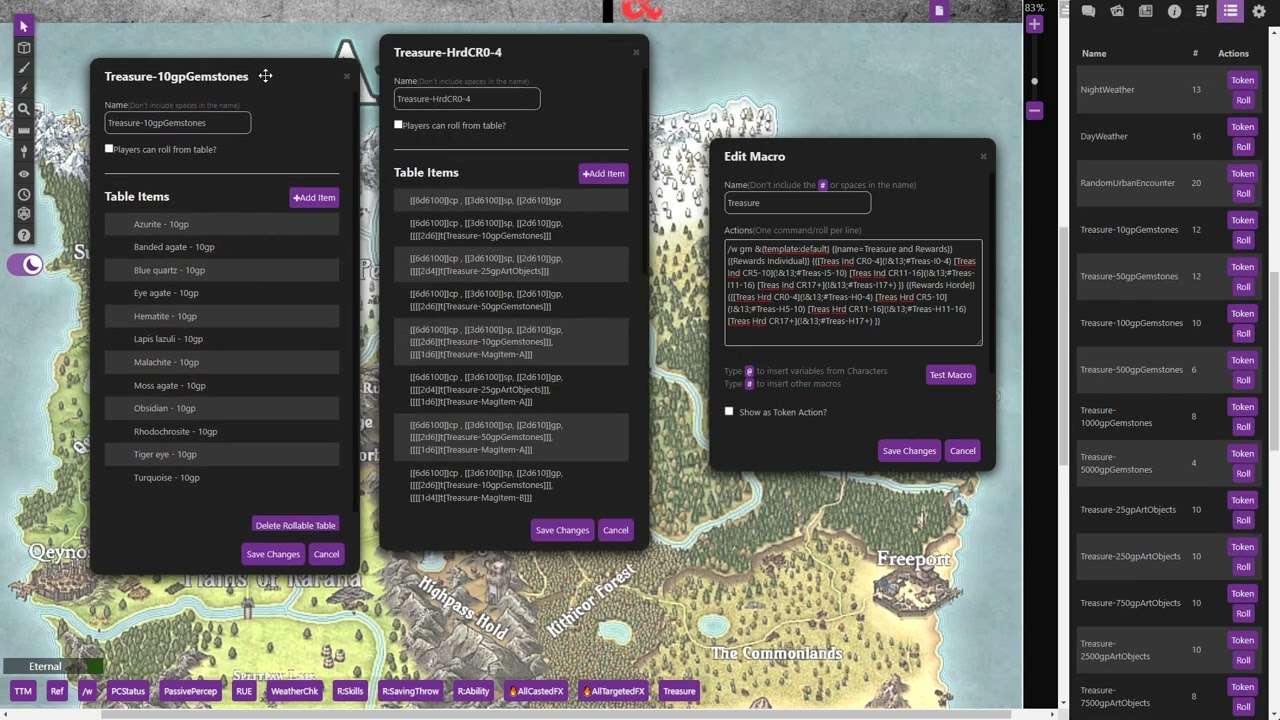
Task: Click the Darkness eye tool
Action: 23,173
